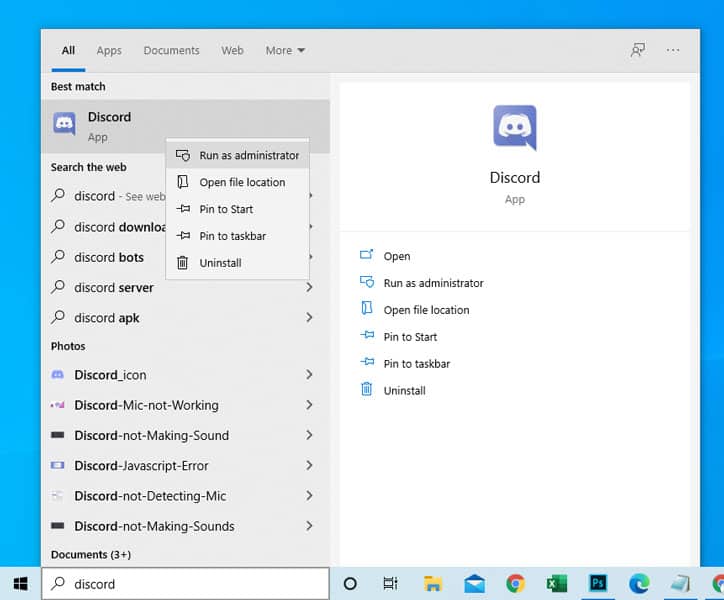Click Uninstall in the details pane
The height and width of the screenshot is (600, 724).
(404, 390)
